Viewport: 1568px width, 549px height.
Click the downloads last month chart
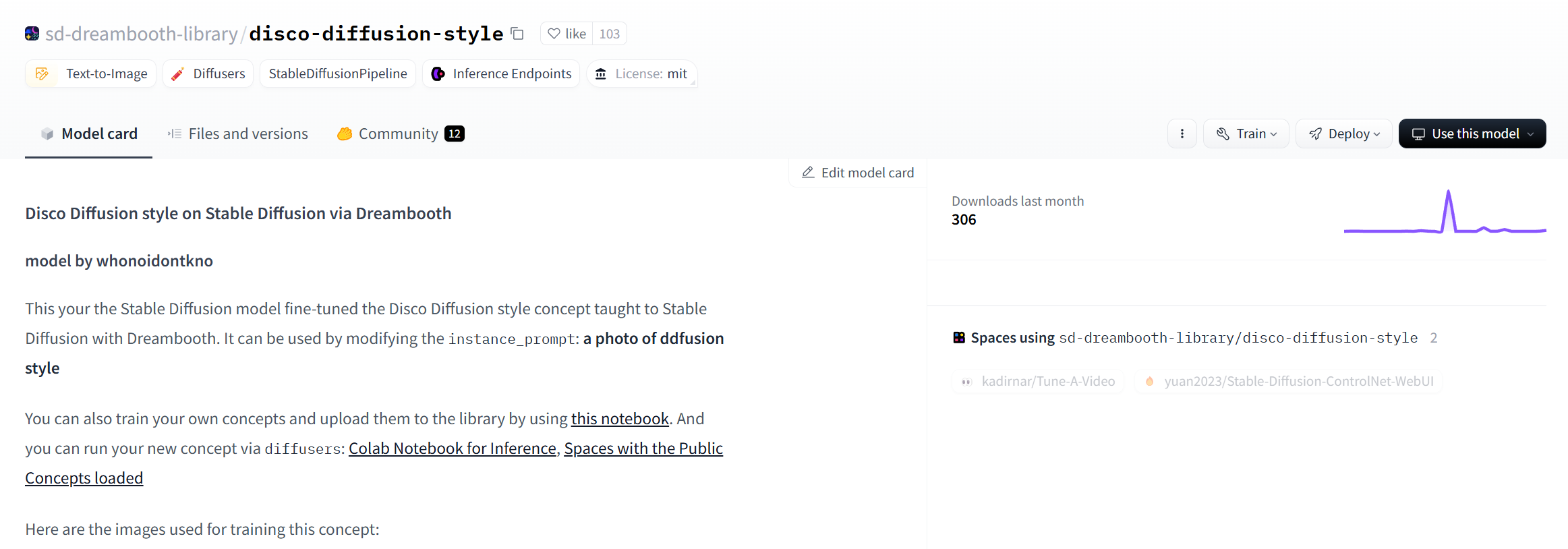pos(1445,214)
